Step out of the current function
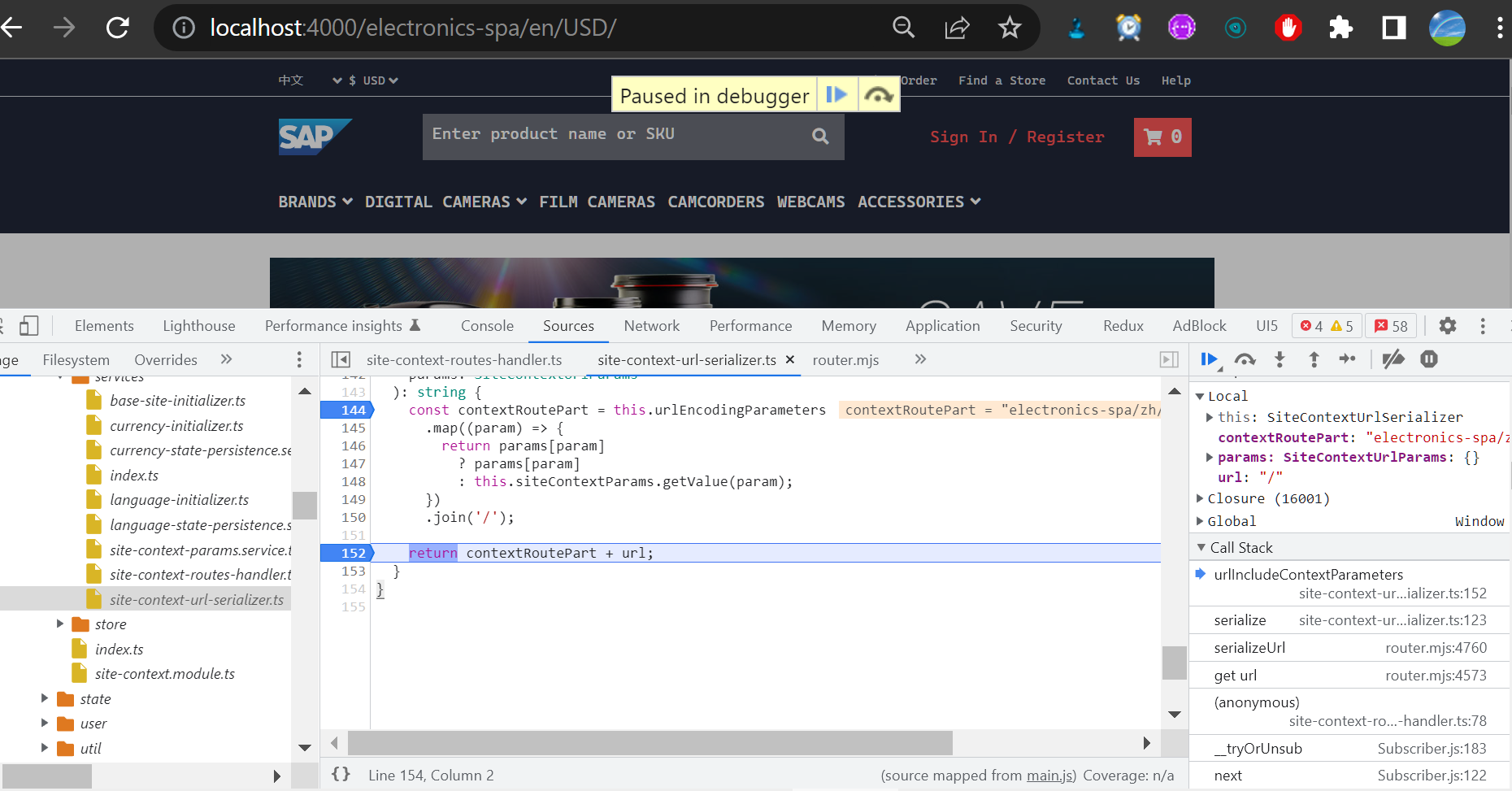The width and height of the screenshot is (1512, 791). [1314, 359]
